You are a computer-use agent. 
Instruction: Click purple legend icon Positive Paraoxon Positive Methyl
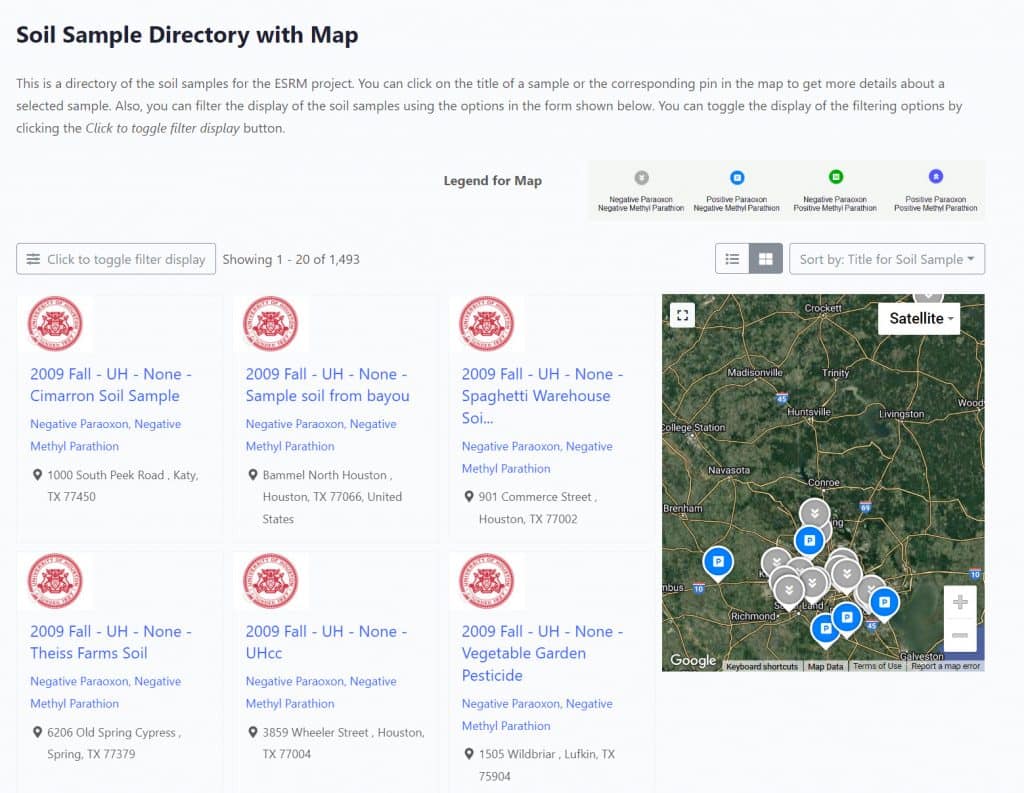[x=935, y=176]
